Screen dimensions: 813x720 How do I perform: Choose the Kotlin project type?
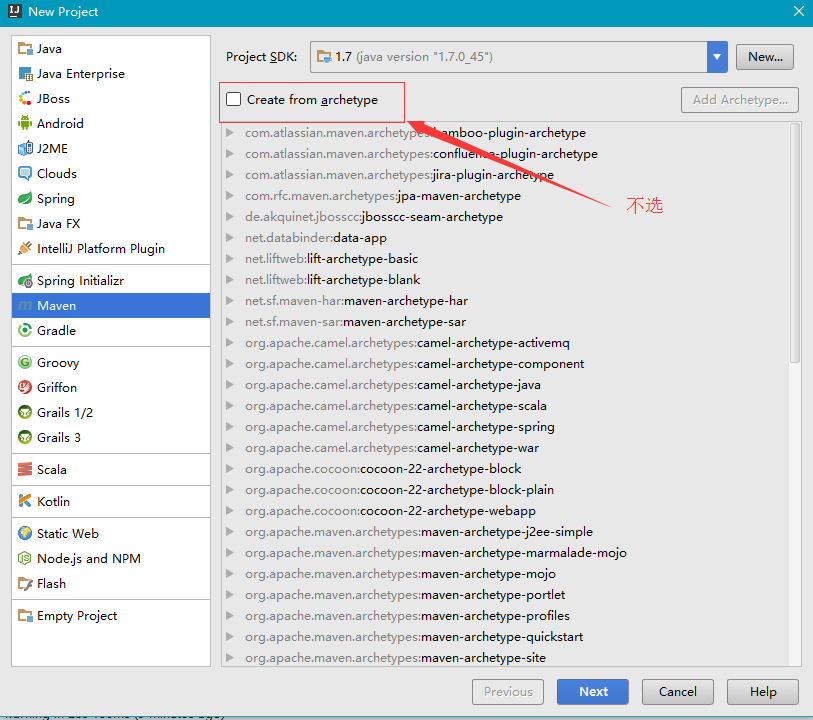111,501
